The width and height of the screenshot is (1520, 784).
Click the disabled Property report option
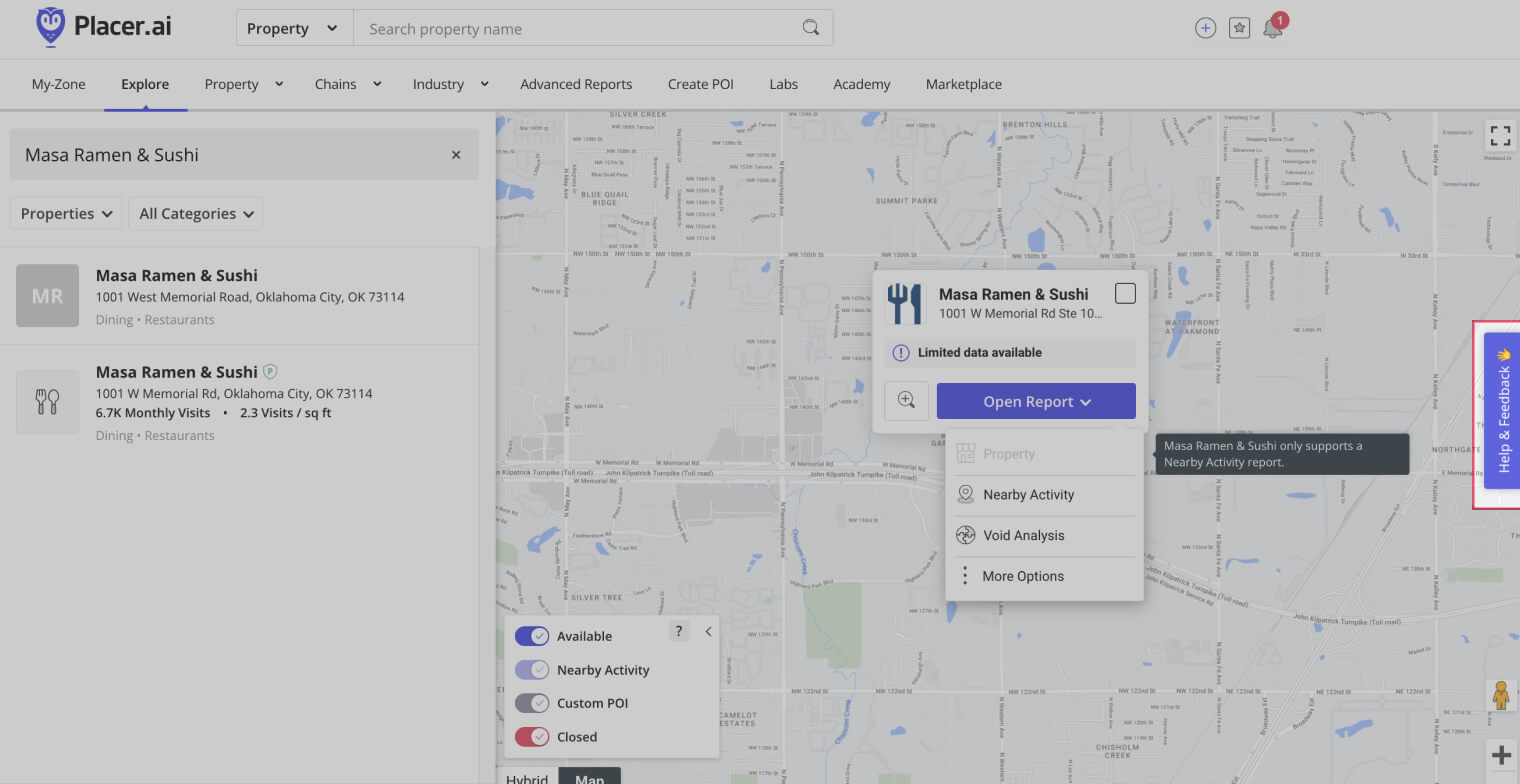[x=1044, y=454]
